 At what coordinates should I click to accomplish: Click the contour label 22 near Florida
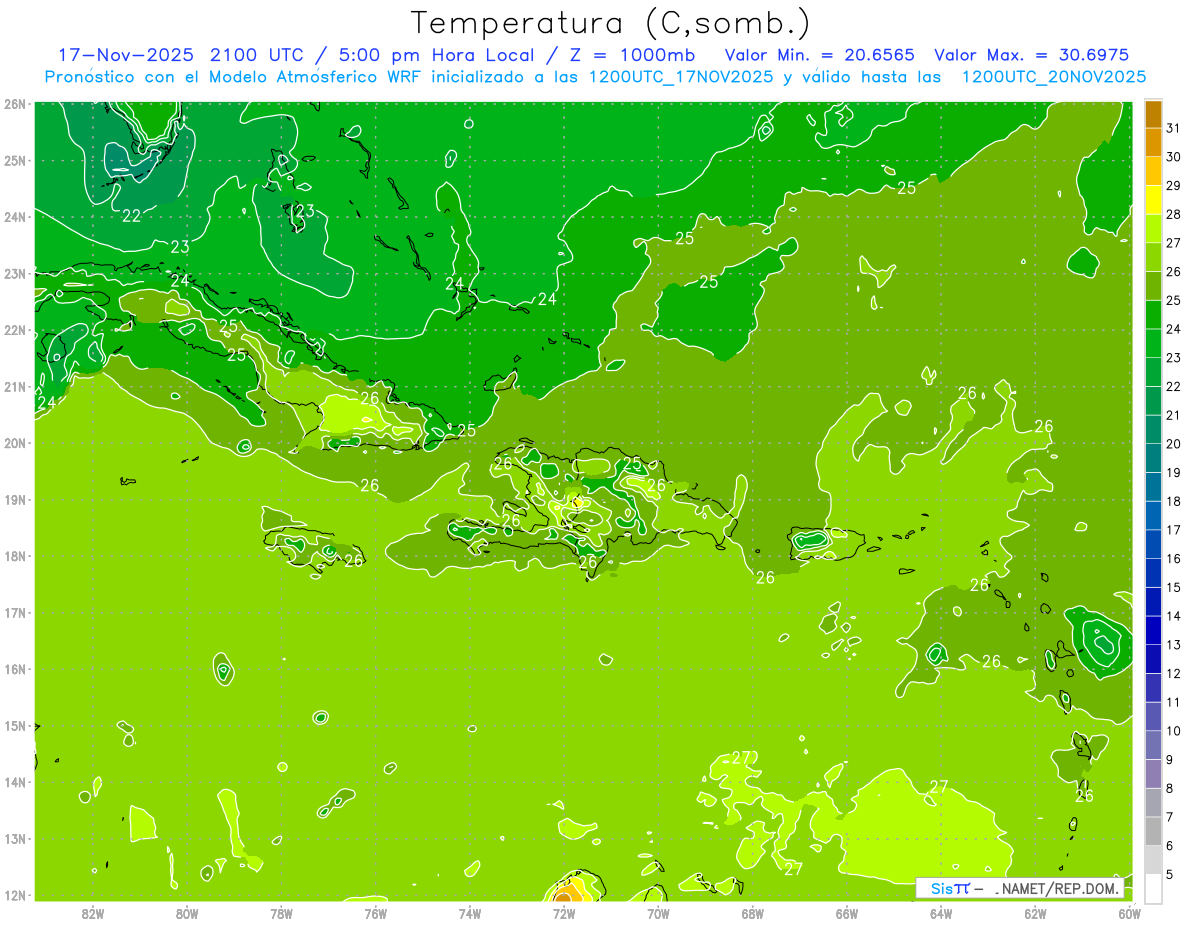coord(131,215)
